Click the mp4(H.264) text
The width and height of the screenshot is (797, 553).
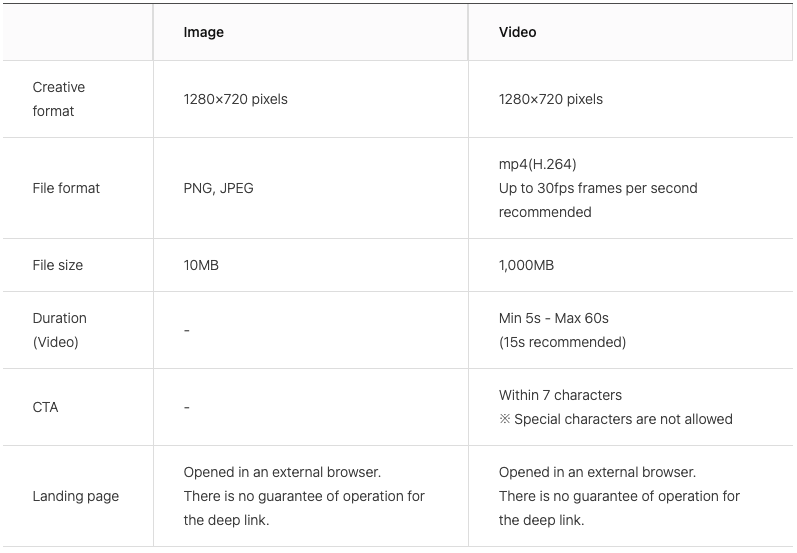(x=537, y=164)
